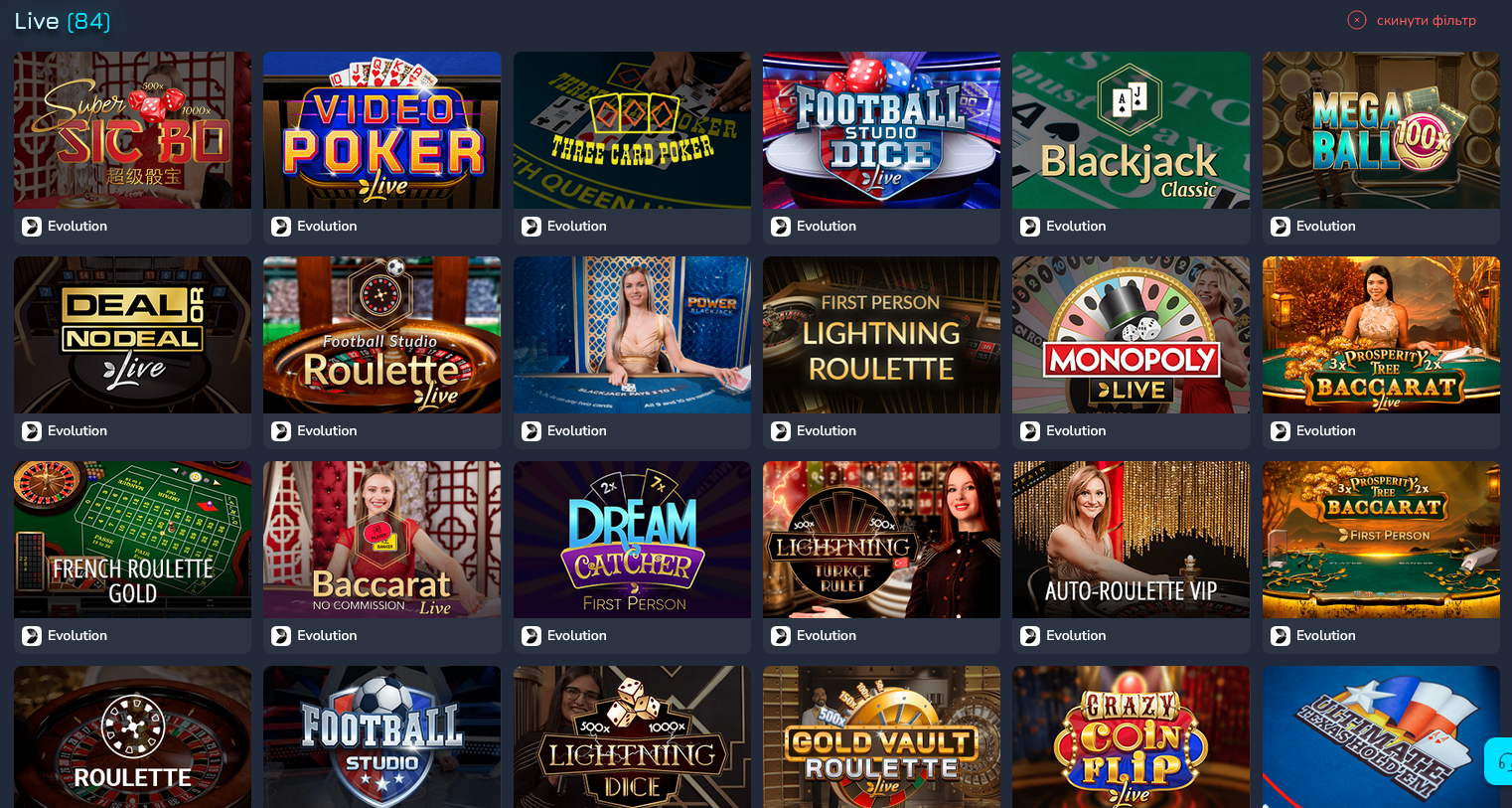The image size is (1512, 808).
Task: Click the Evolution icon under Auto-Roulette VIP
Action: [x=1030, y=636]
